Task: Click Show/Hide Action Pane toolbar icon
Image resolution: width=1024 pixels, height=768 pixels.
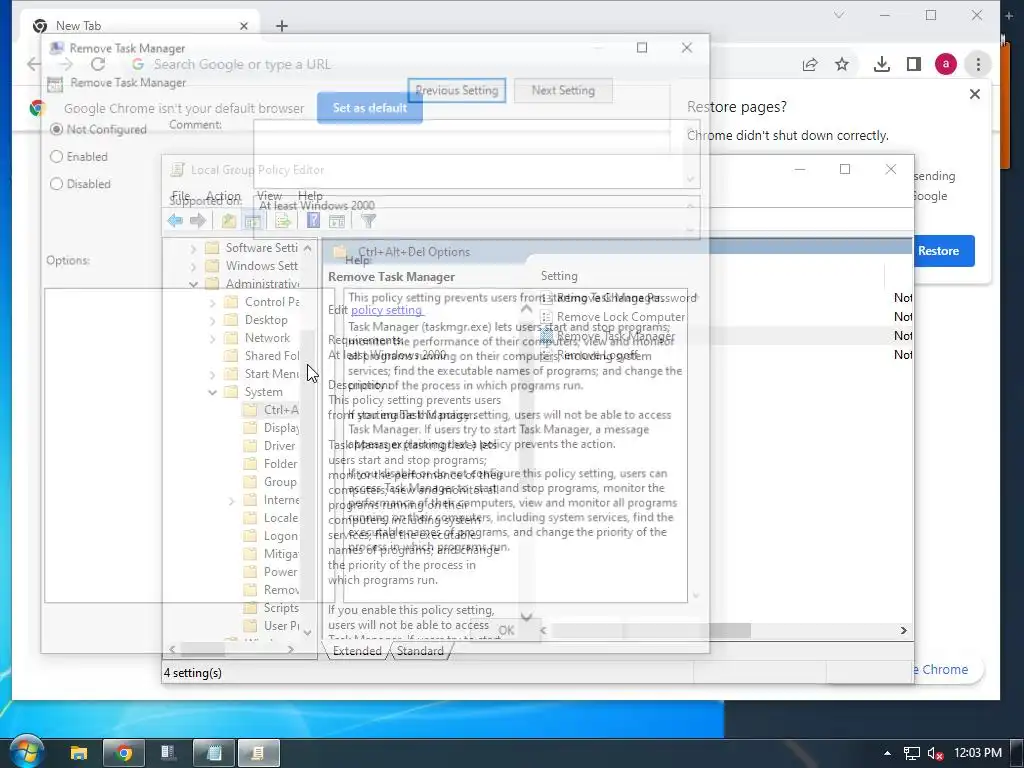Action: [337, 221]
